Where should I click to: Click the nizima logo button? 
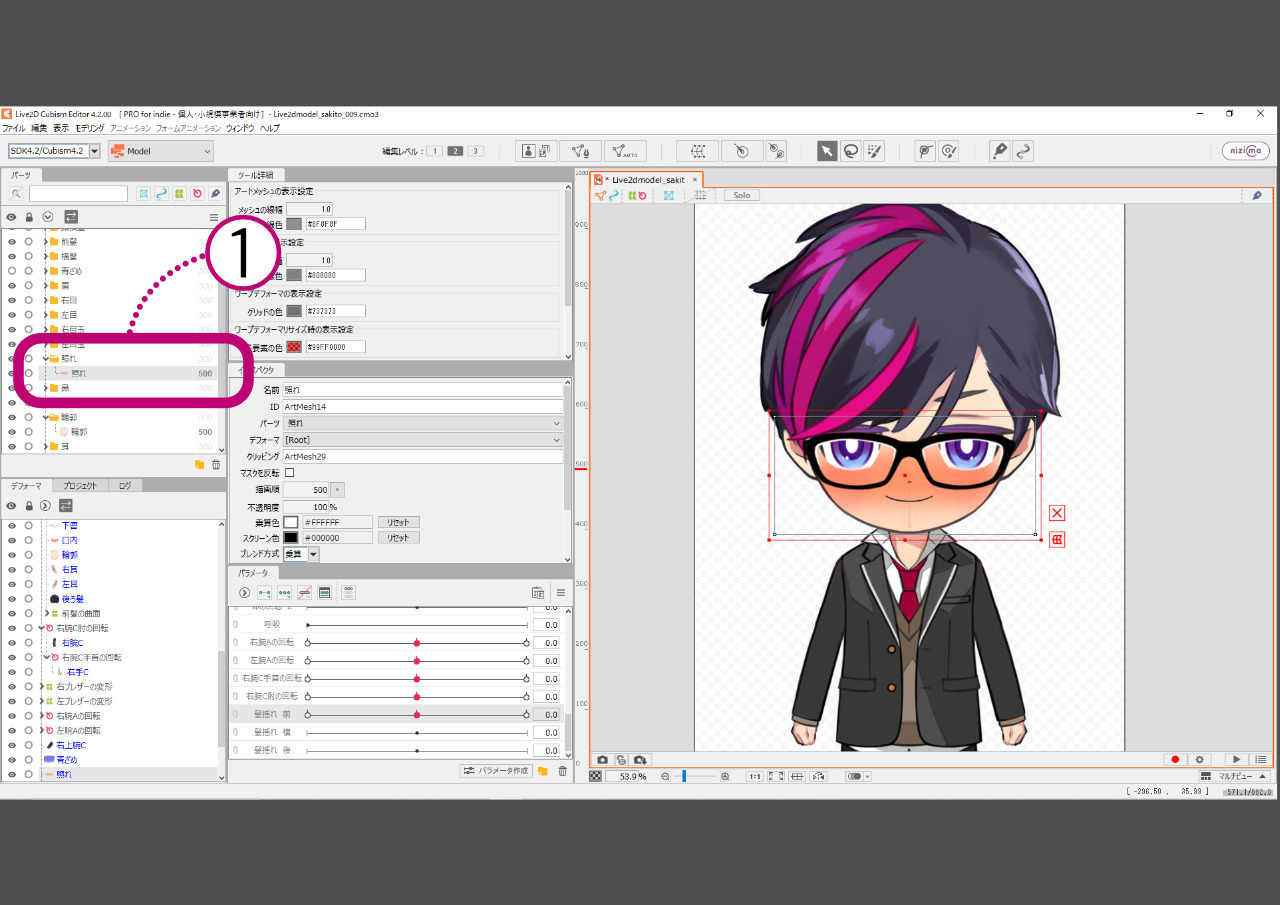click(1245, 151)
